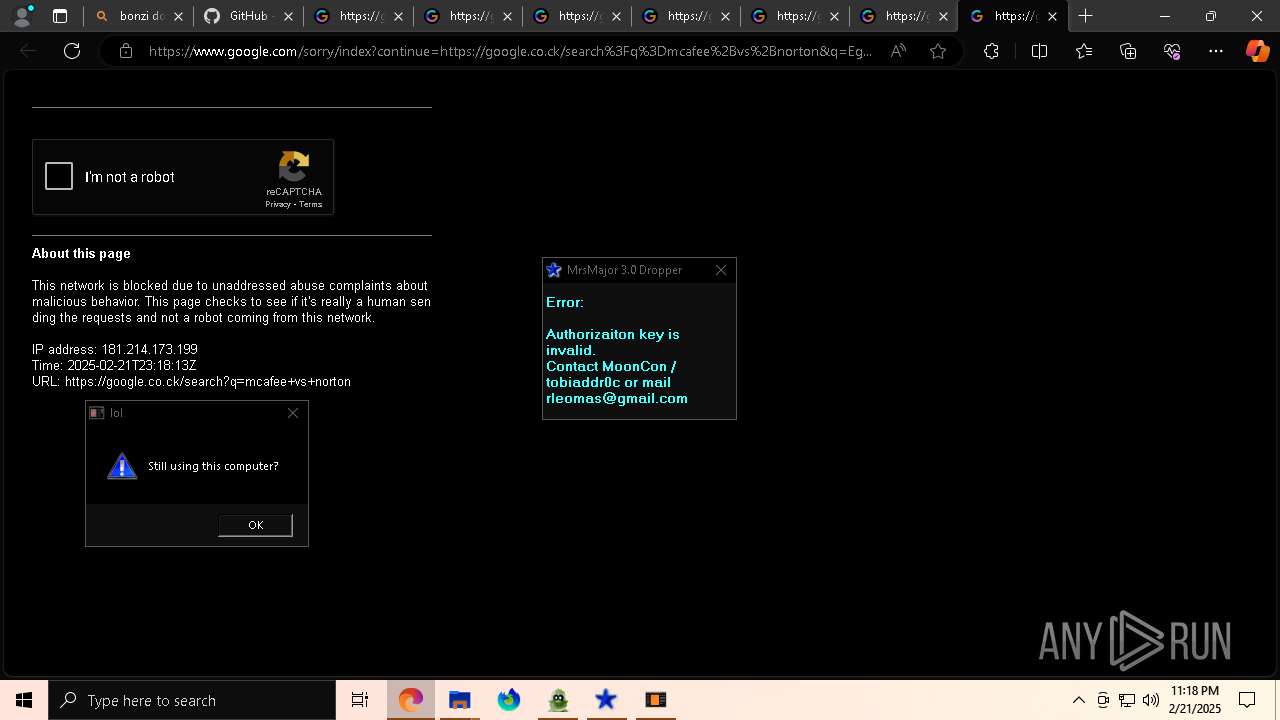Click the meet now tray icon
The height and width of the screenshot is (720, 1280).
(x=1103, y=700)
